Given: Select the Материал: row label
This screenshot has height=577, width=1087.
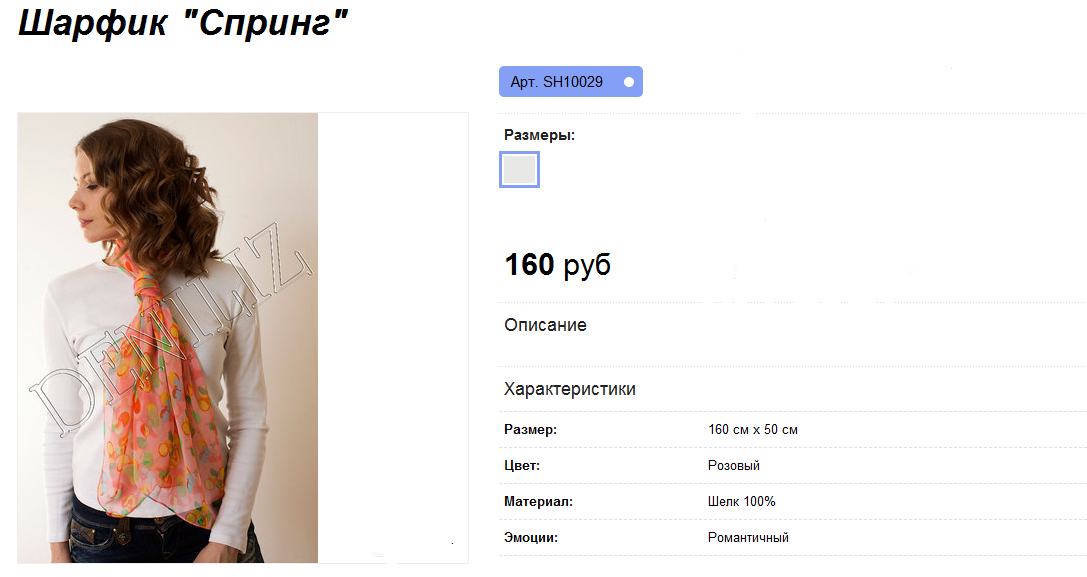Looking at the screenshot, I should point(538,501).
